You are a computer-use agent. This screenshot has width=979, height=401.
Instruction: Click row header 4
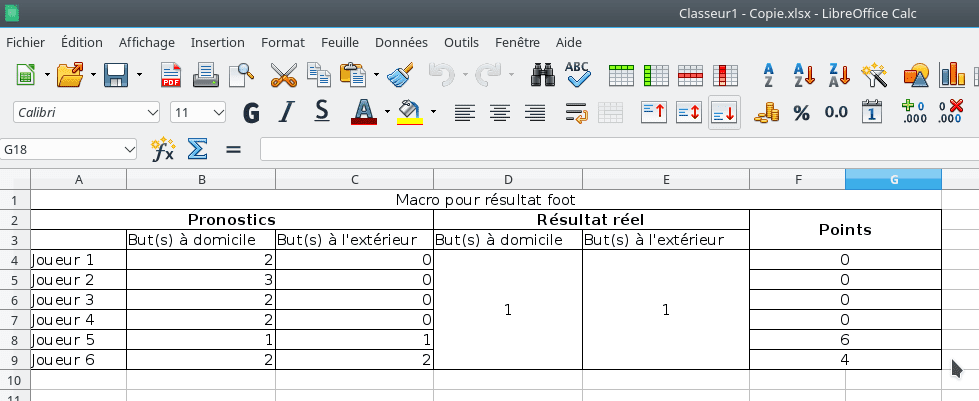(14, 260)
